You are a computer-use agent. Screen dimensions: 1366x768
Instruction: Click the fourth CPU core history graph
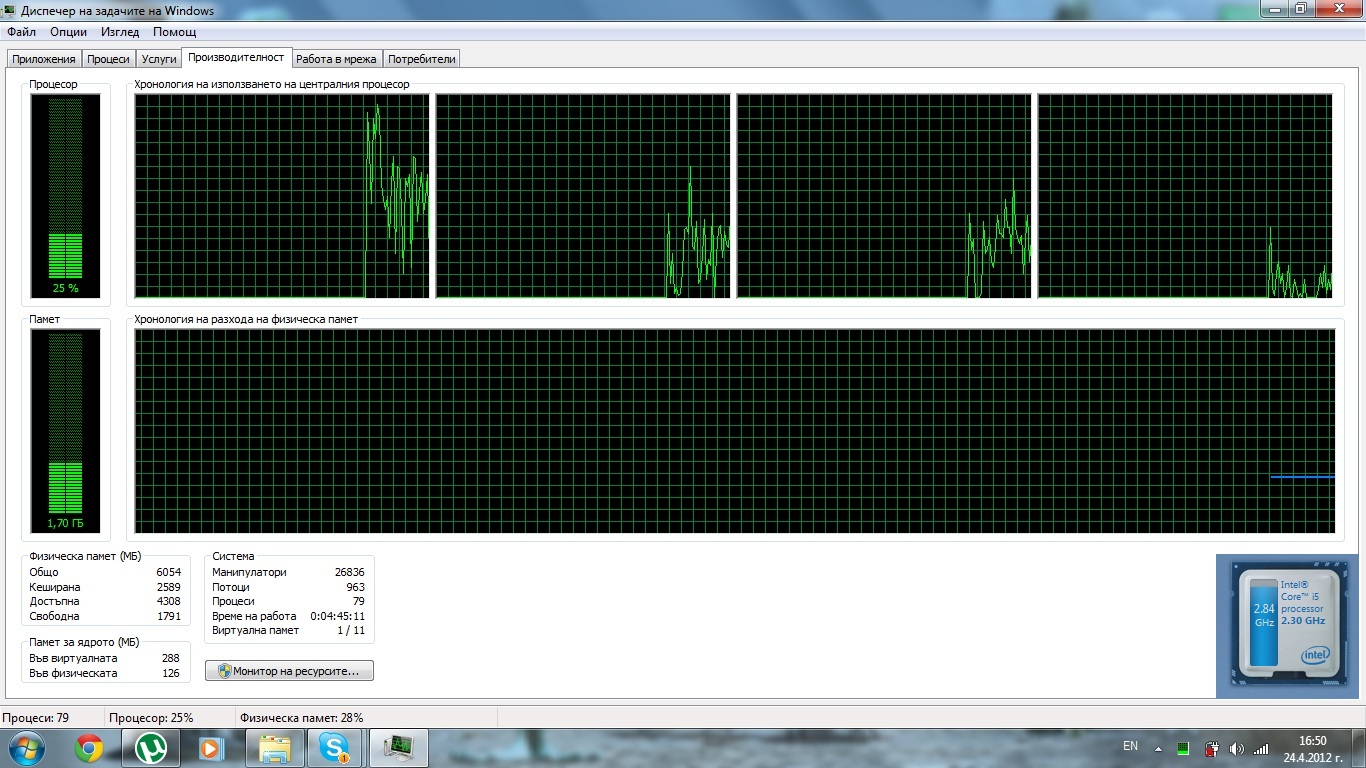coord(1185,196)
